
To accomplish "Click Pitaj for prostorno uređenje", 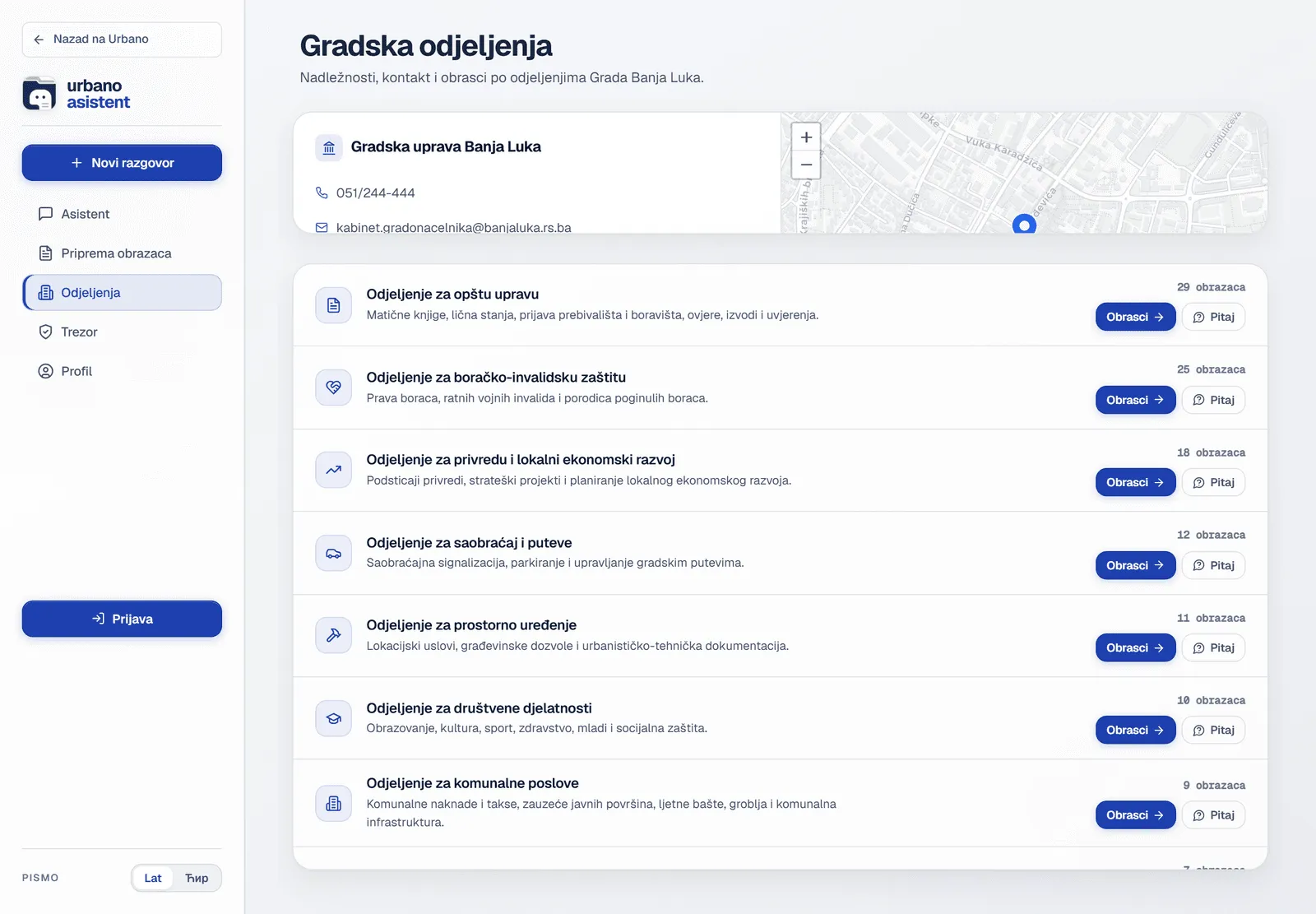I will coord(1213,647).
